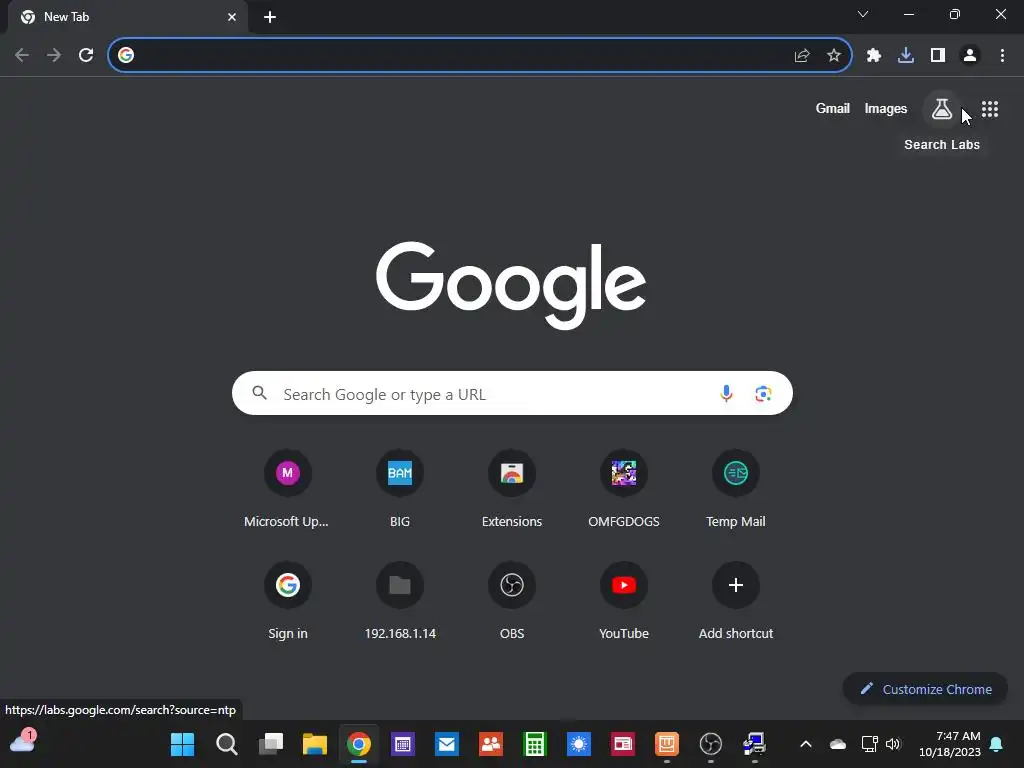Open the Temp Mail shortcut

click(x=735, y=488)
